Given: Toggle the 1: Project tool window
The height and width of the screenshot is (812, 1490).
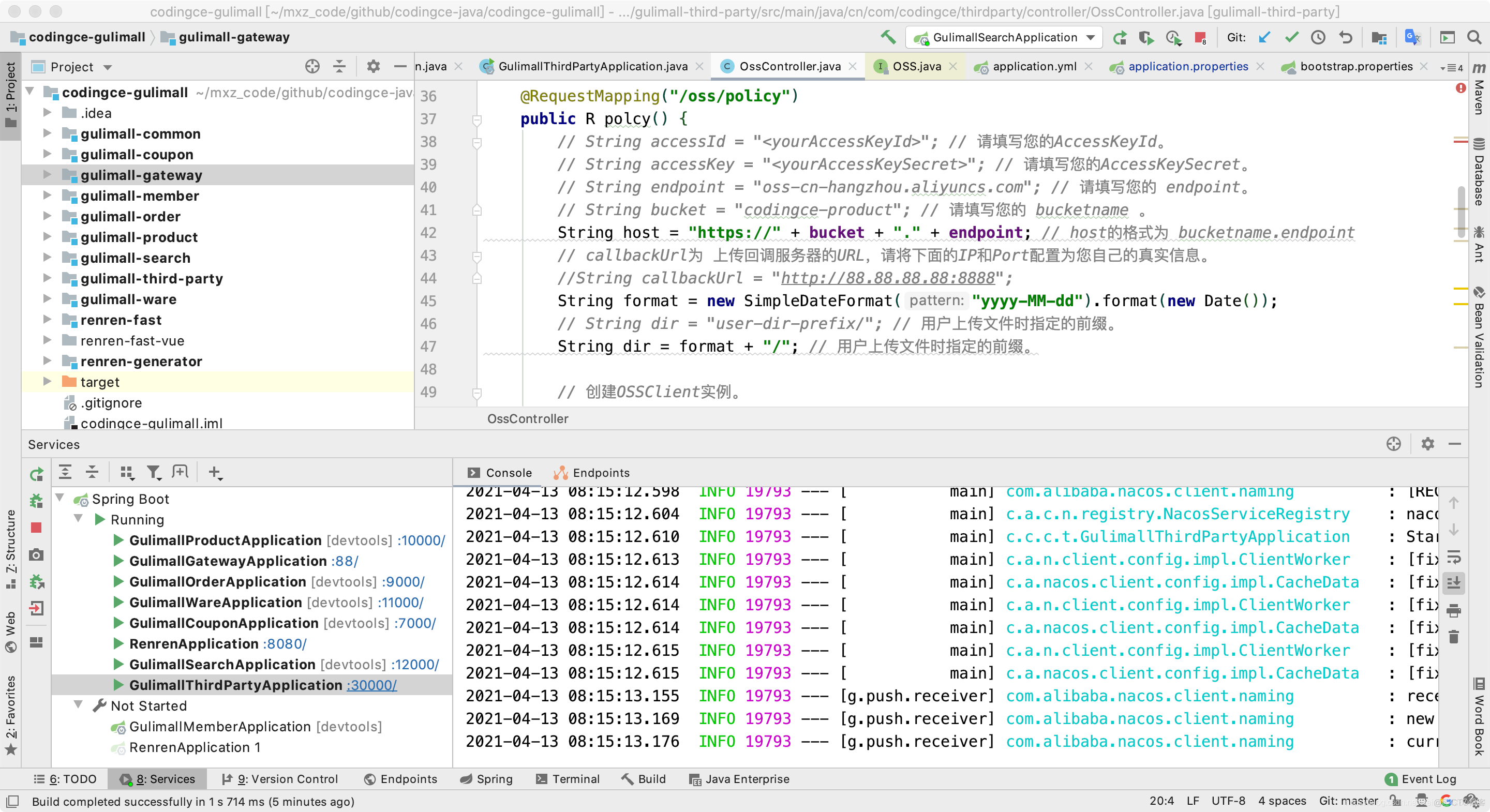Looking at the screenshot, I should click(10, 96).
